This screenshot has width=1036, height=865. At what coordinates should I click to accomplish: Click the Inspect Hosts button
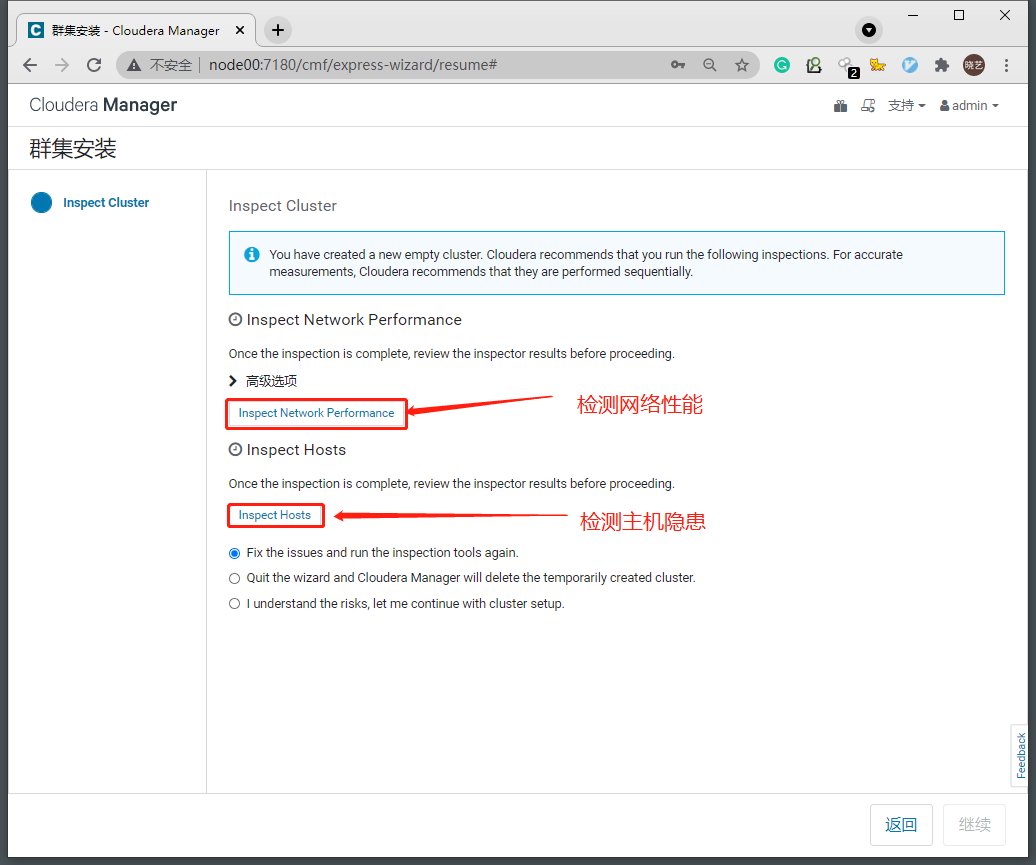tap(275, 515)
